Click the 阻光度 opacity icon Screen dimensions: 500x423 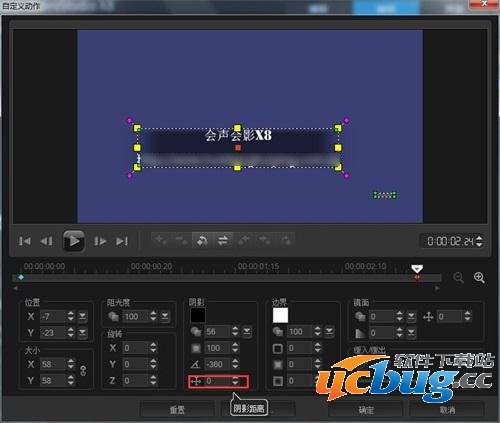tap(113, 316)
